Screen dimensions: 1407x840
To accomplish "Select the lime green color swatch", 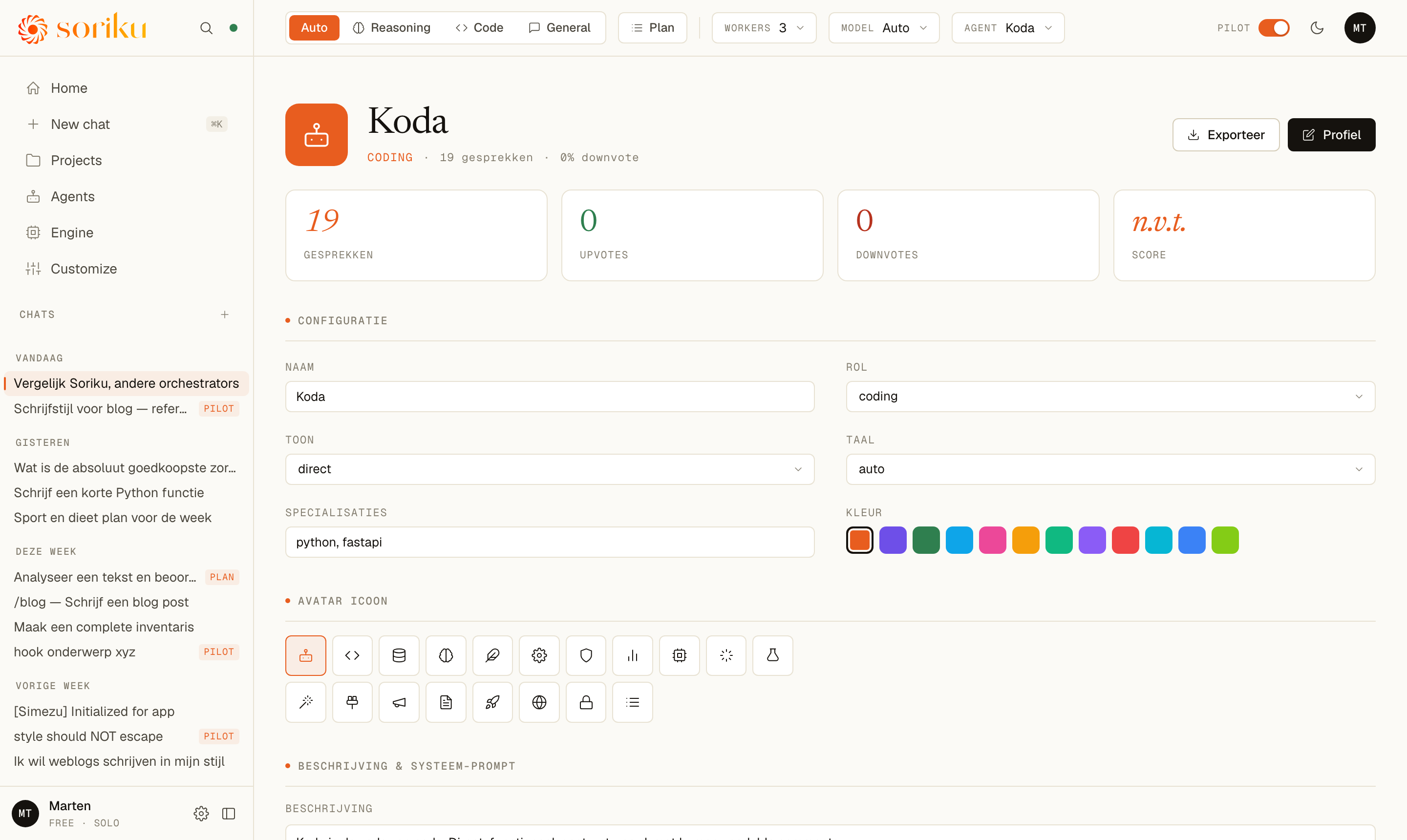I will click(x=1225, y=540).
